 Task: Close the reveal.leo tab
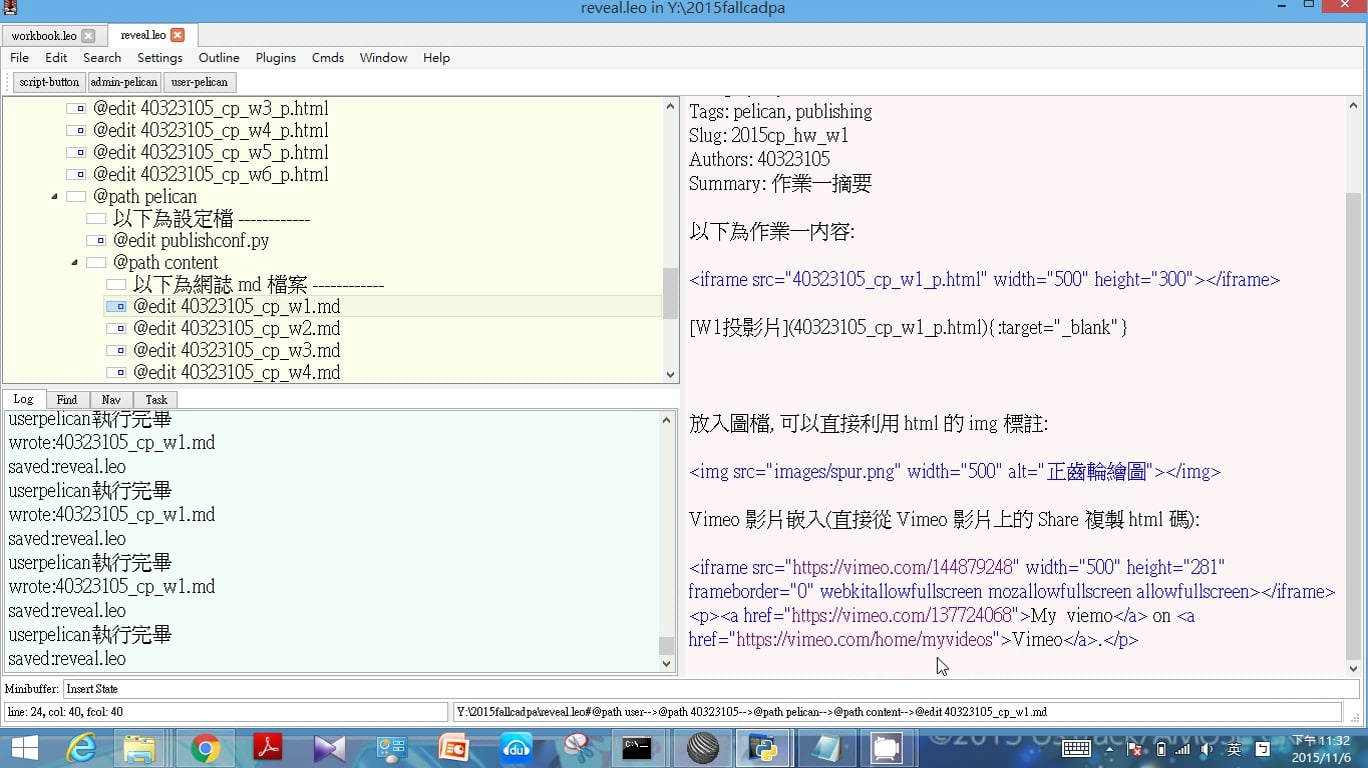pyautogui.click(x=178, y=35)
